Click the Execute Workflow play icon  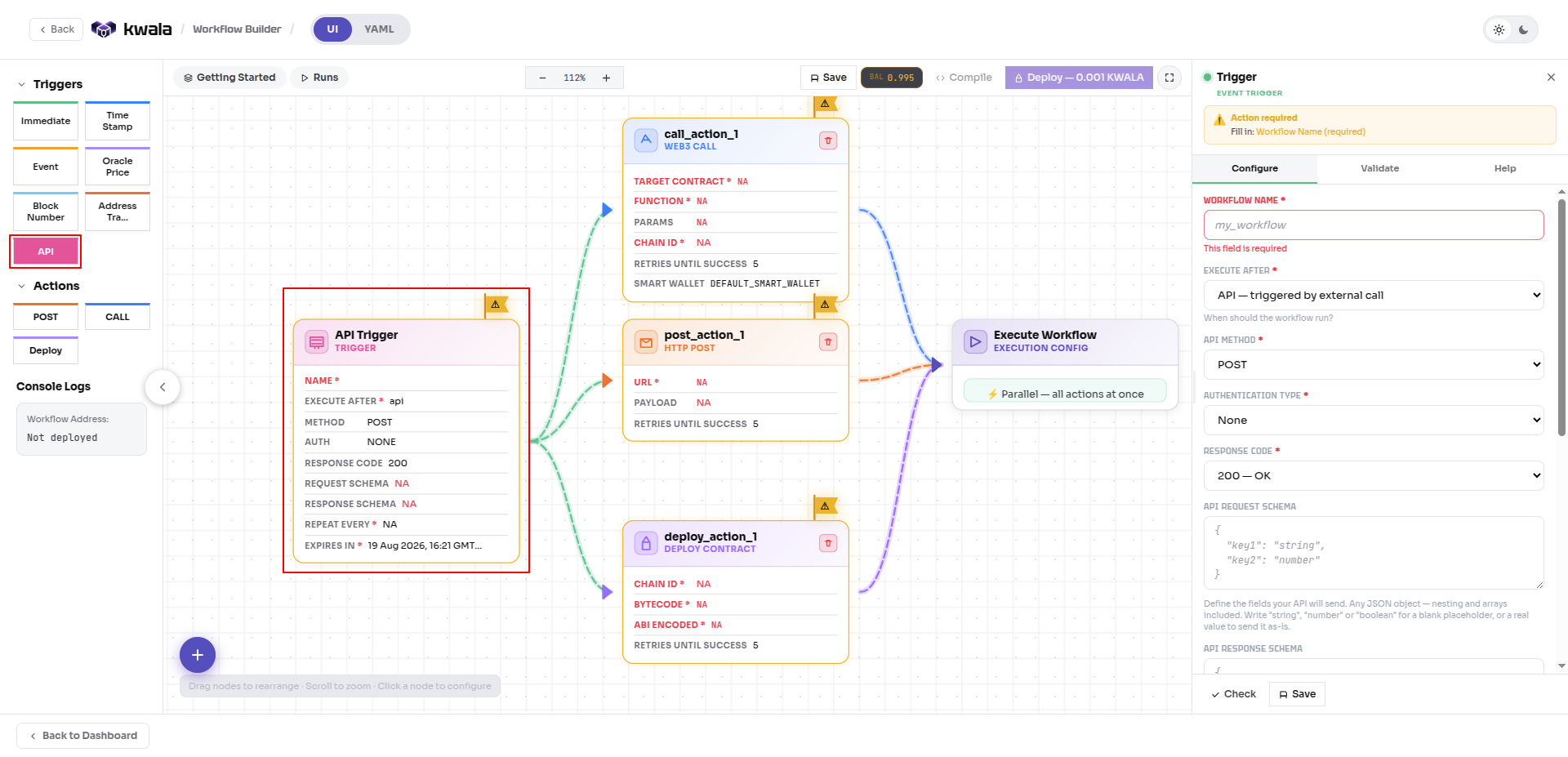[975, 341]
